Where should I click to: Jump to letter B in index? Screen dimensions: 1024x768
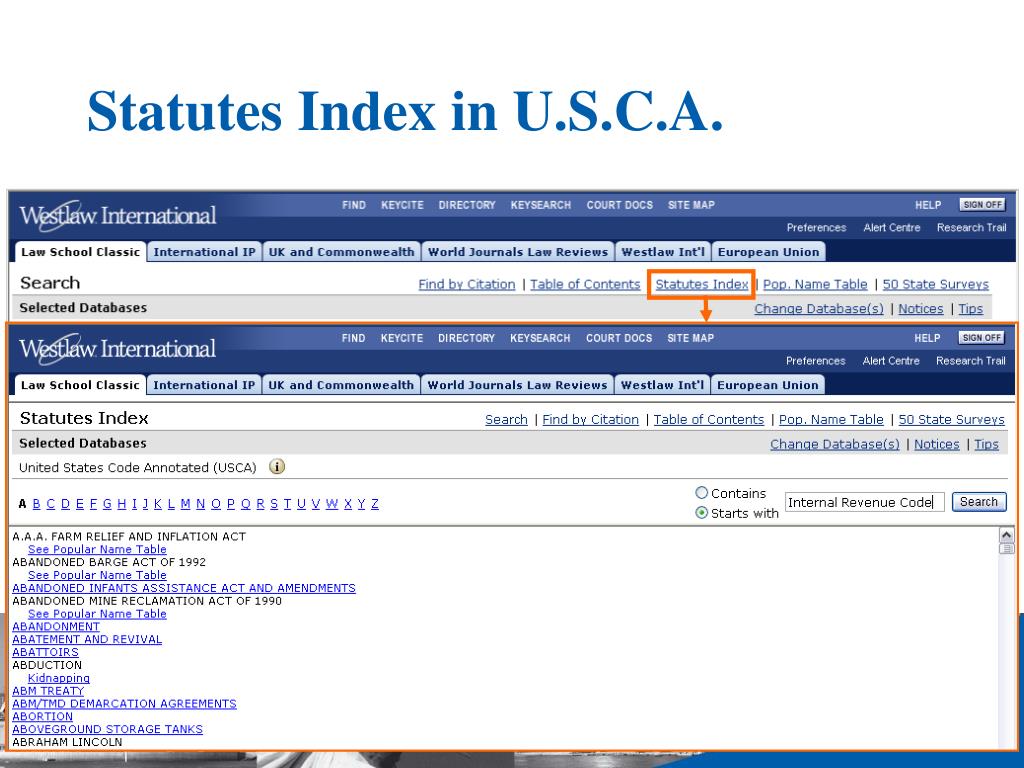pos(37,504)
